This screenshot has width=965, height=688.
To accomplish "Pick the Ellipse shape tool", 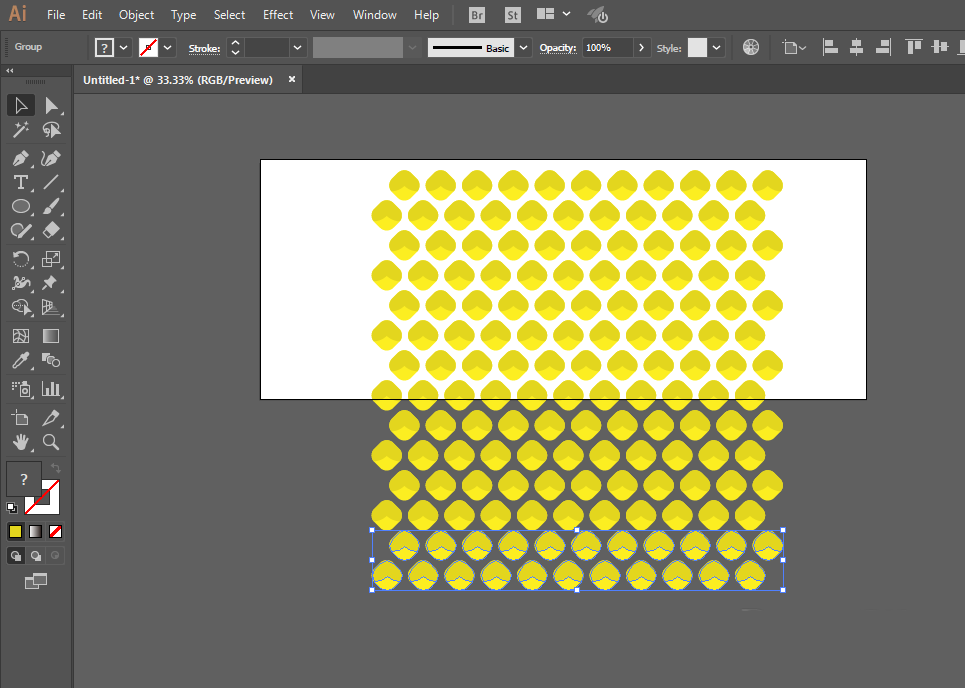I will 20,206.
